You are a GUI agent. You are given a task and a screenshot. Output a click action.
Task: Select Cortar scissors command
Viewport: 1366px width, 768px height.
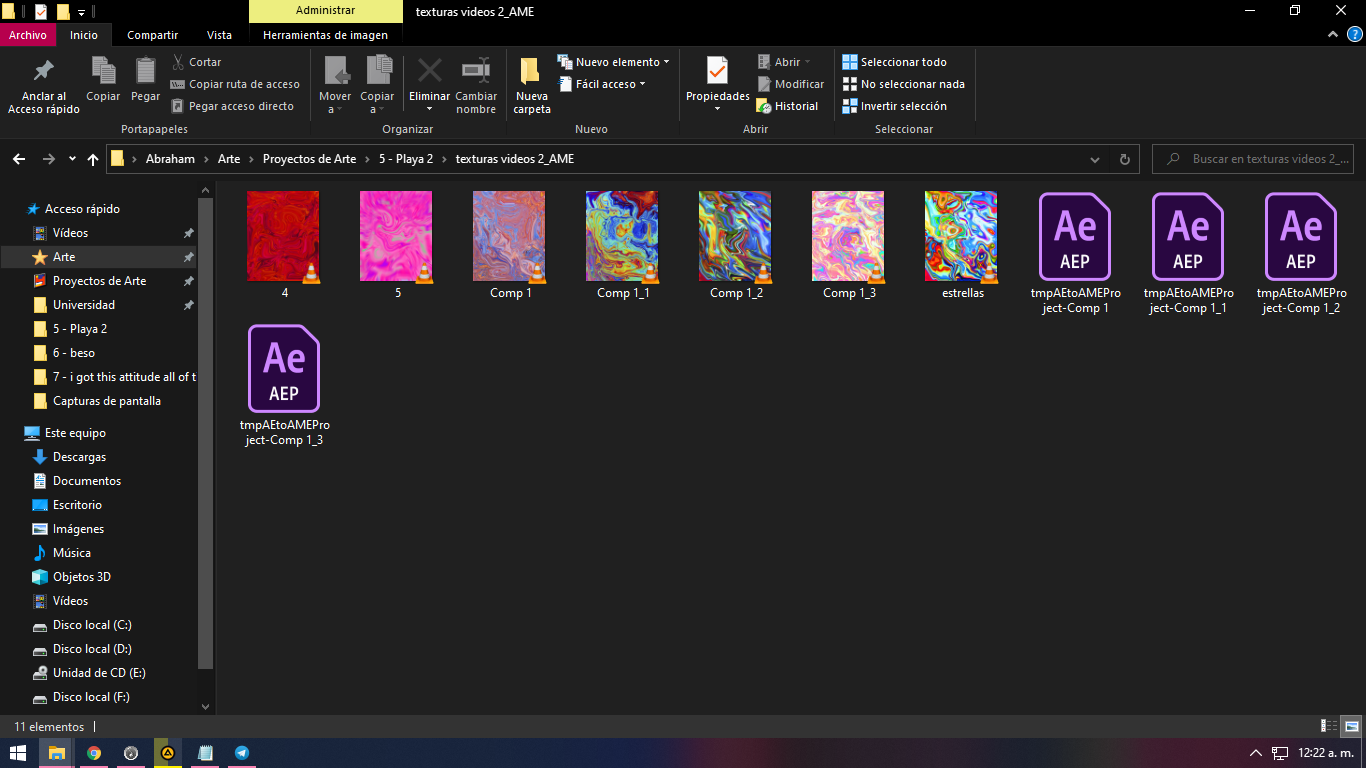[196, 62]
